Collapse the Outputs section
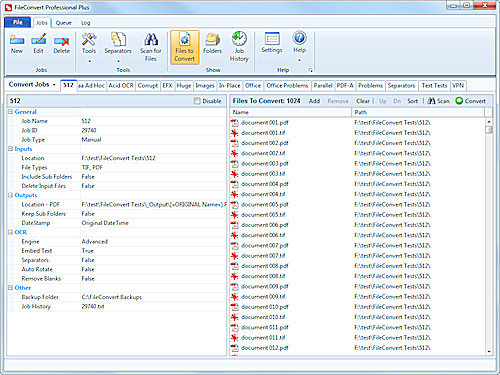 [x=10, y=195]
